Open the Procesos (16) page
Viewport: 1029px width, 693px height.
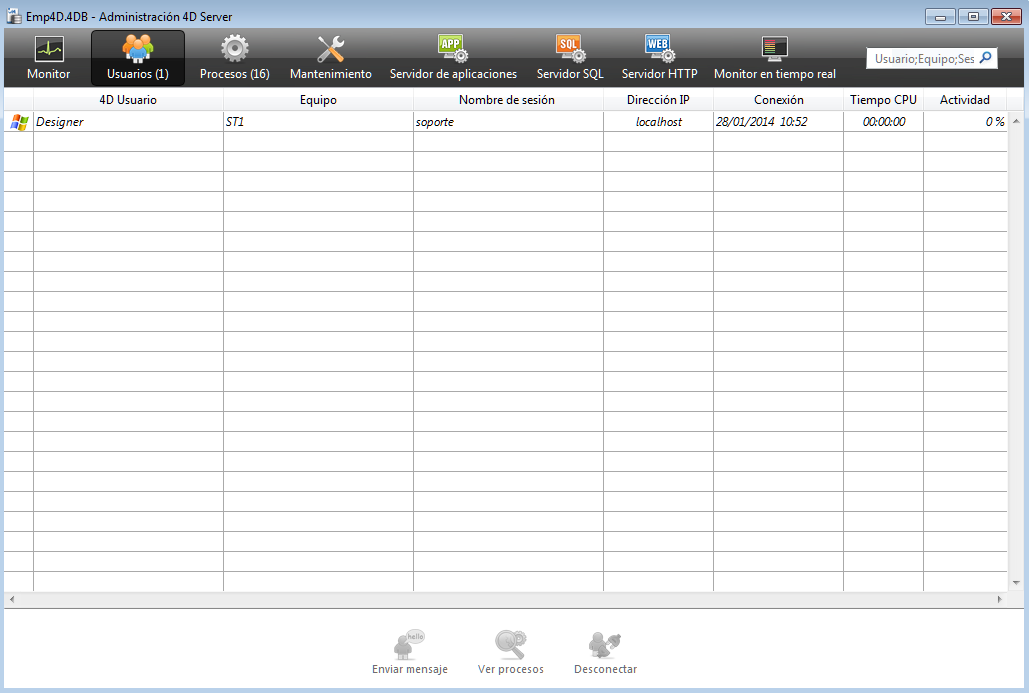[x=234, y=58]
